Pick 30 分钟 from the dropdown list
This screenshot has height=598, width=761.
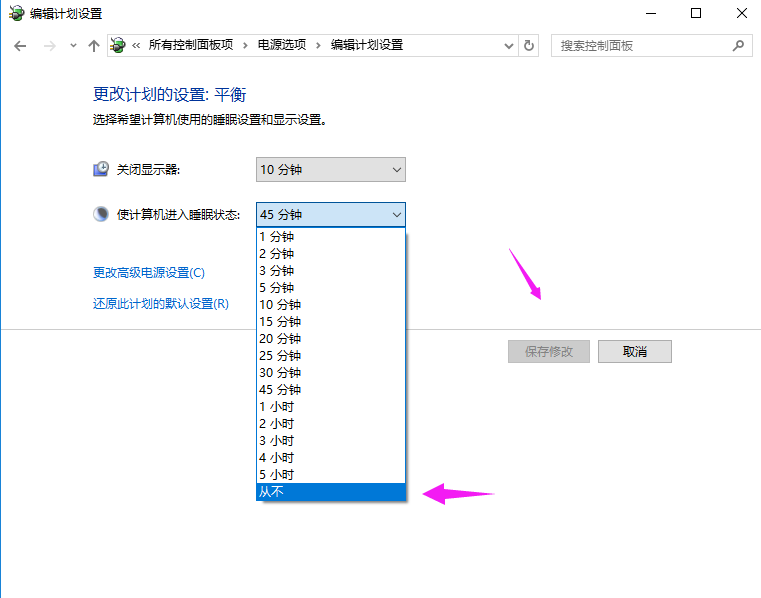click(331, 372)
